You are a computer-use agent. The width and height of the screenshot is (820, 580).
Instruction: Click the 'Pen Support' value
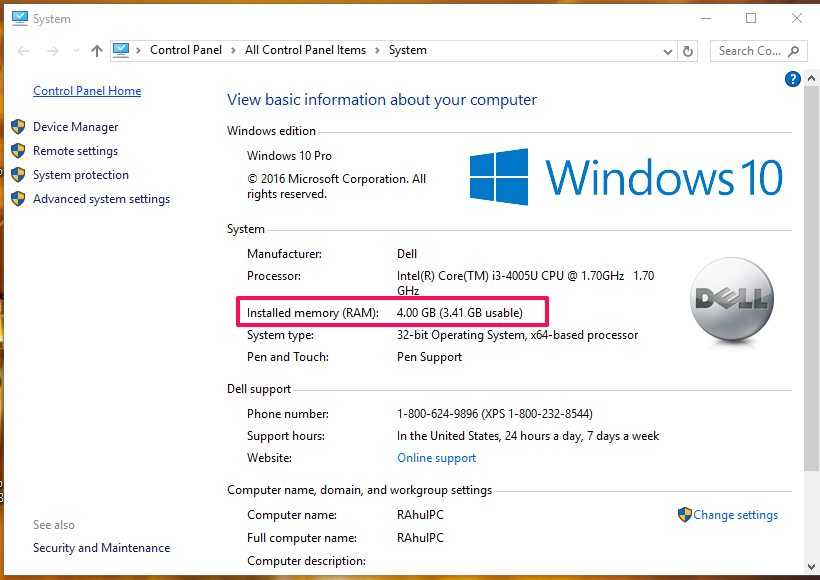(429, 357)
